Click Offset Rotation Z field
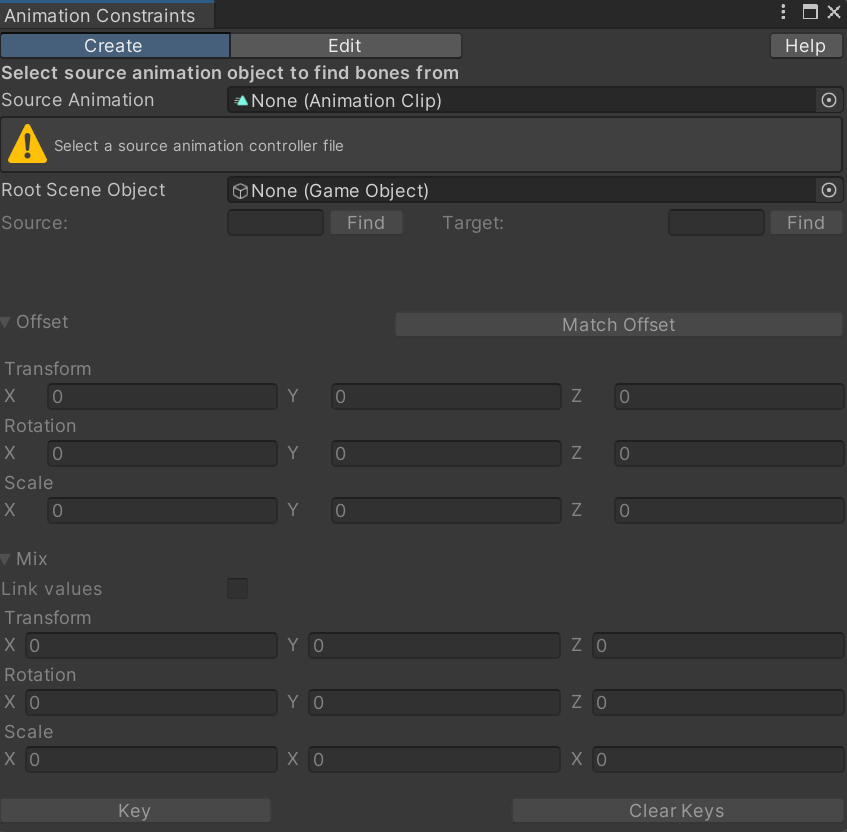This screenshot has height=832, width=847. [729, 453]
